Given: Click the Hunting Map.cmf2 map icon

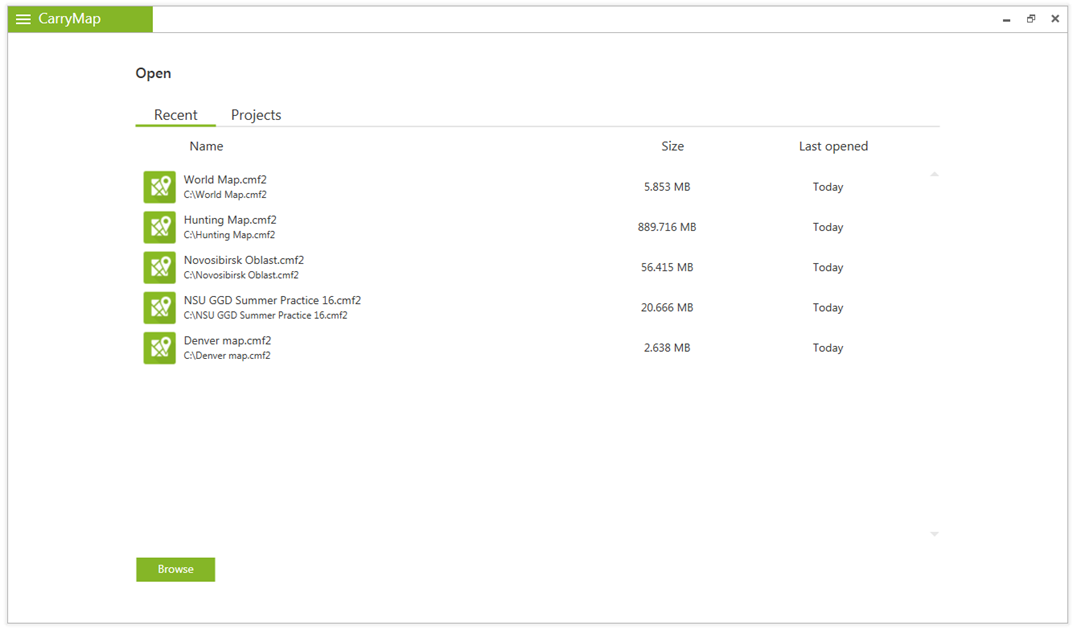Looking at the screenshot, I should [160, 228].
